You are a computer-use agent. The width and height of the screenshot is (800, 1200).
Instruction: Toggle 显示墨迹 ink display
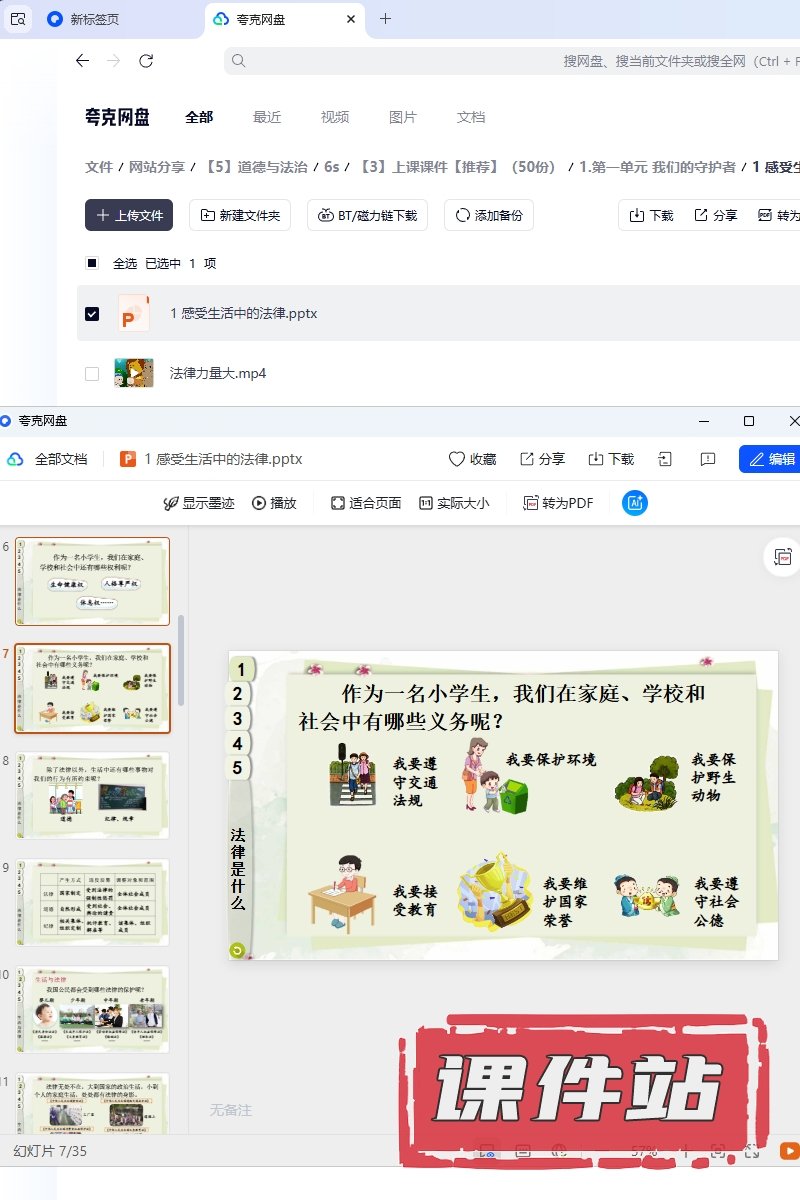tap(199, 503)
